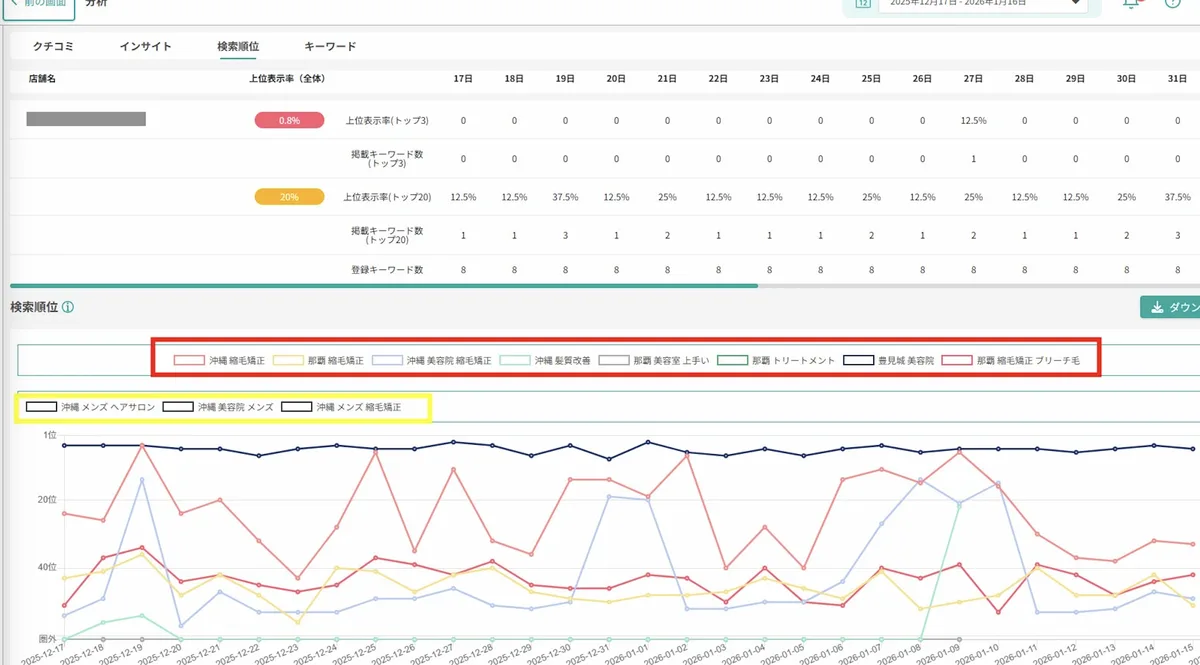Image resolution: width=1200 pixels, height=665 pixels.
Task: Click the 掲載キーワード数(トップ20) row label
Action: click(386, 235)
